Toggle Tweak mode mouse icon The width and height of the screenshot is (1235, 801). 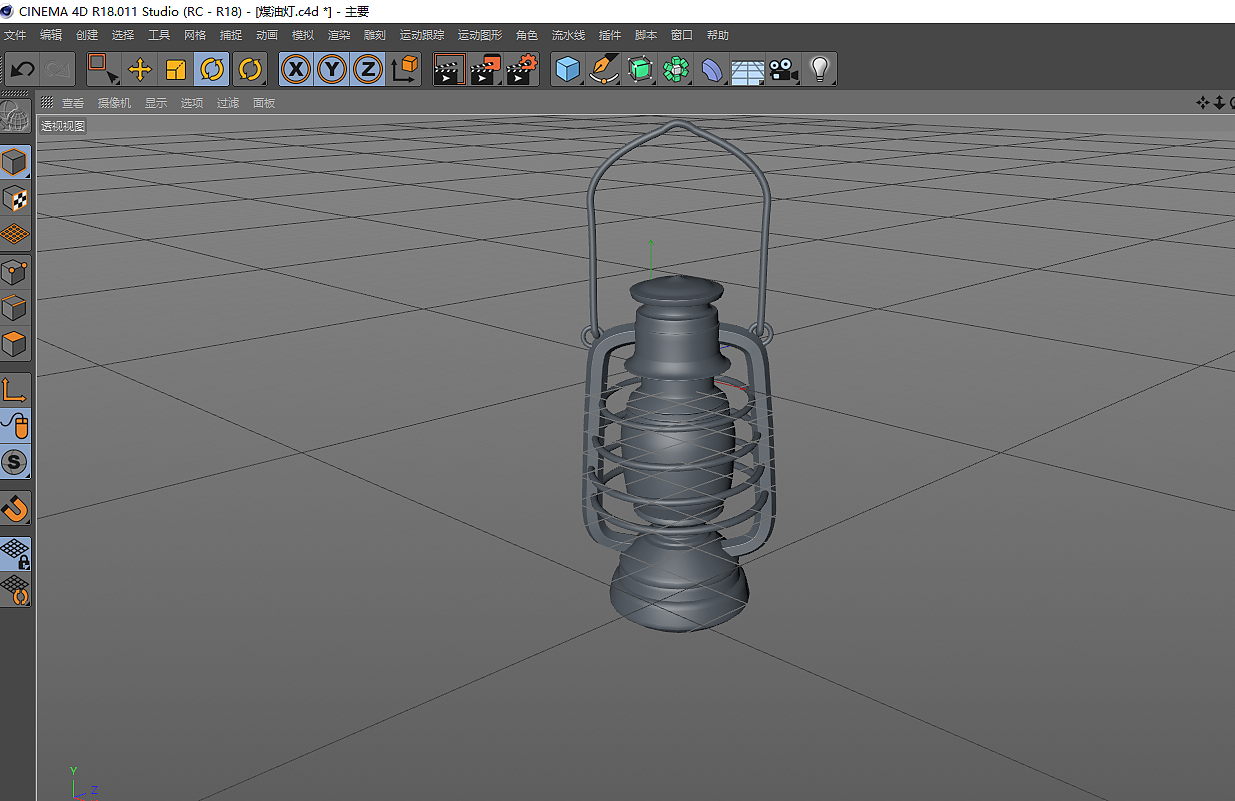coord(15,425)
